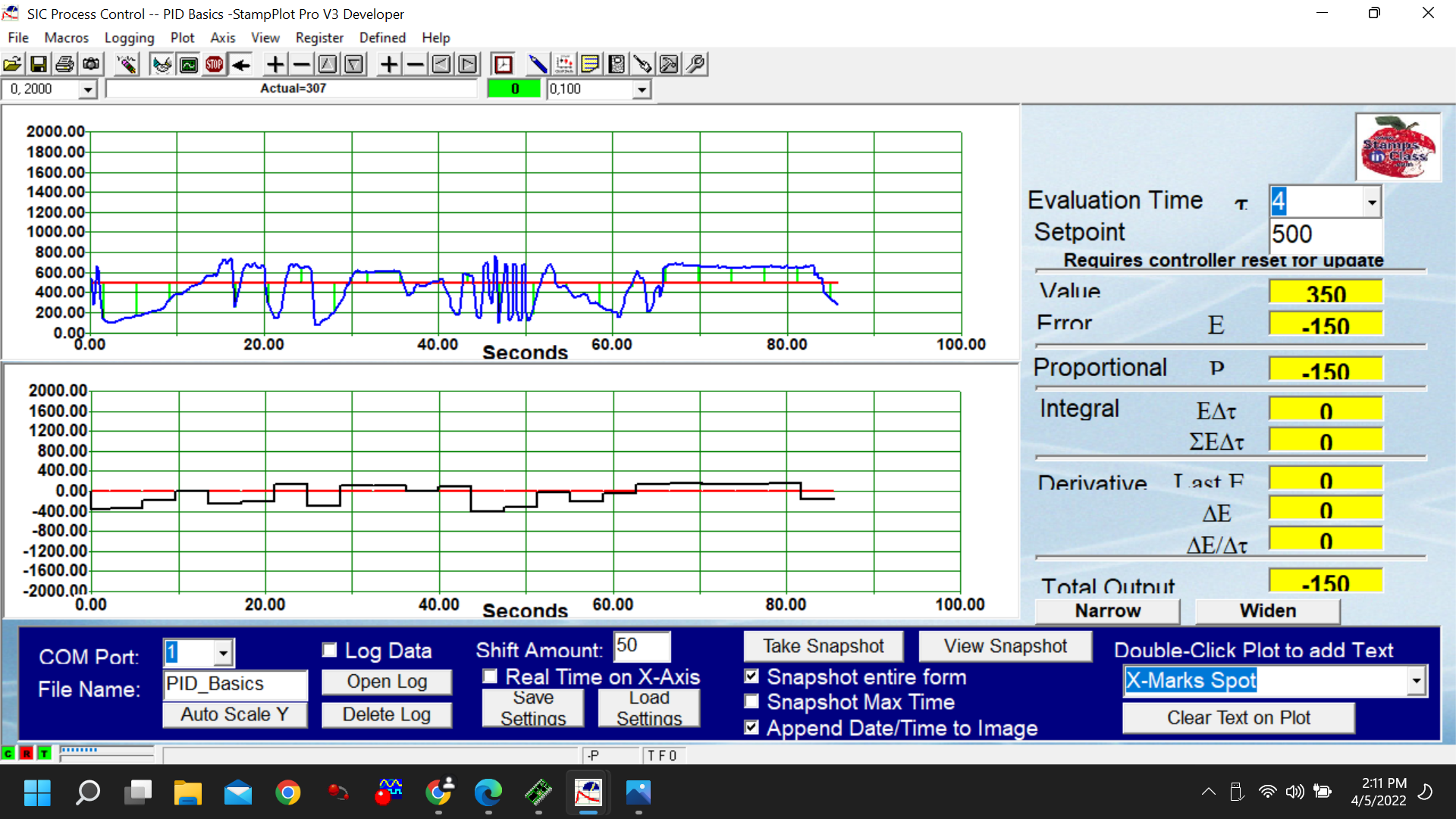The image size is (1456, 819).
Task: Open the Help menu
Action: [435, 37]
